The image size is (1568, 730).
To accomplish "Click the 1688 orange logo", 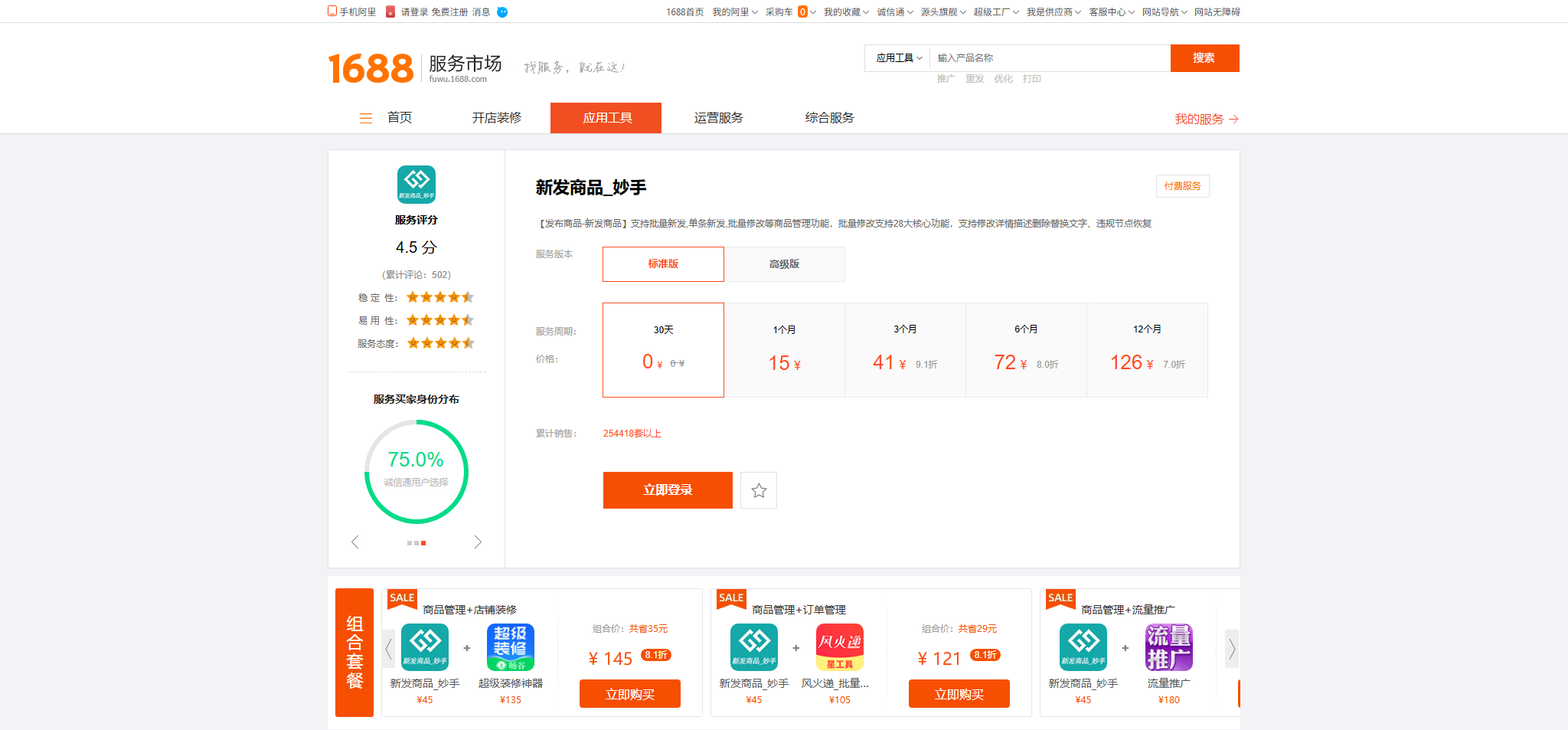I will coord(371,68).
